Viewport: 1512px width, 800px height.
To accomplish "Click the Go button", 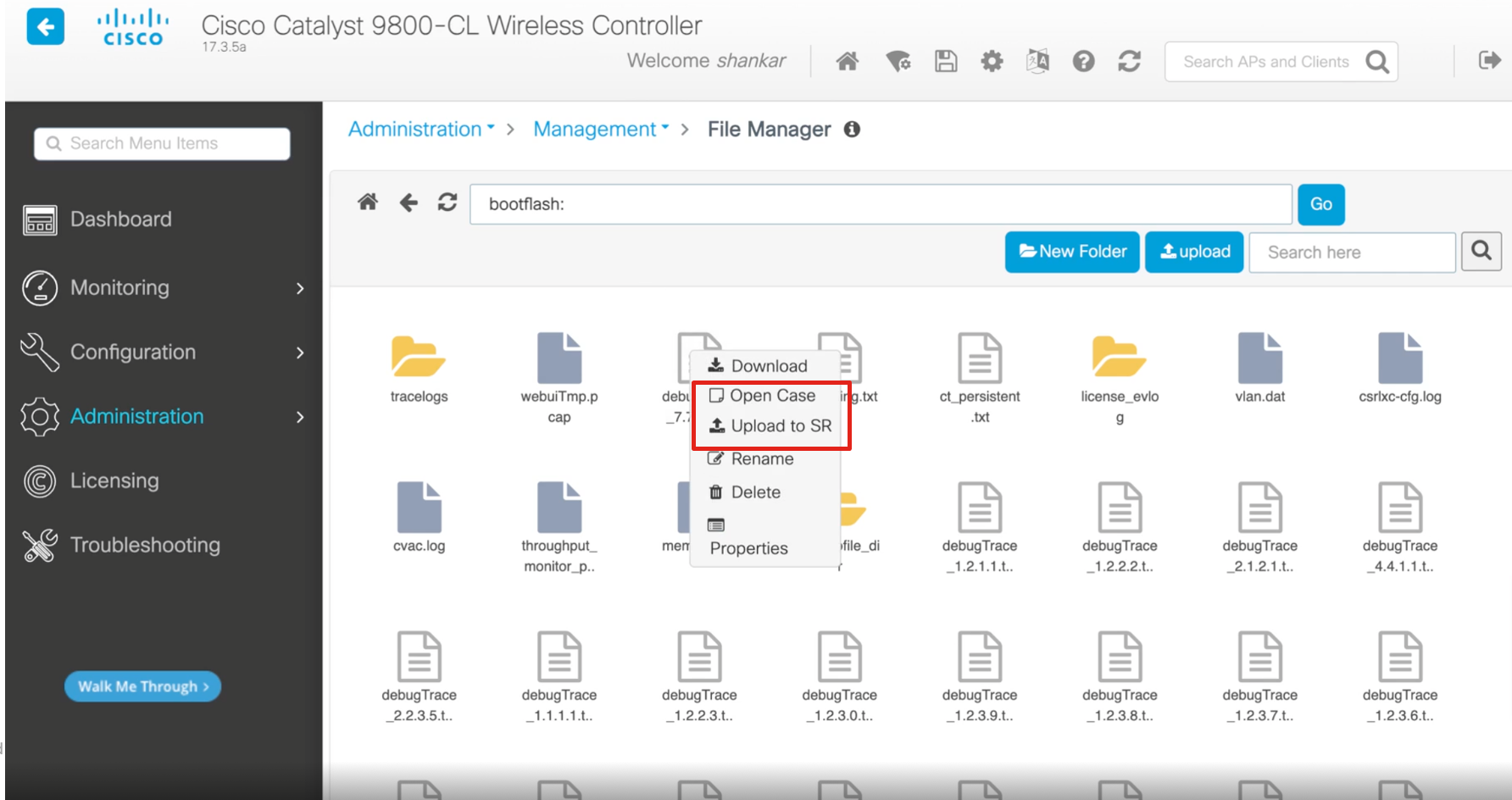I will tap(1321, 204).
